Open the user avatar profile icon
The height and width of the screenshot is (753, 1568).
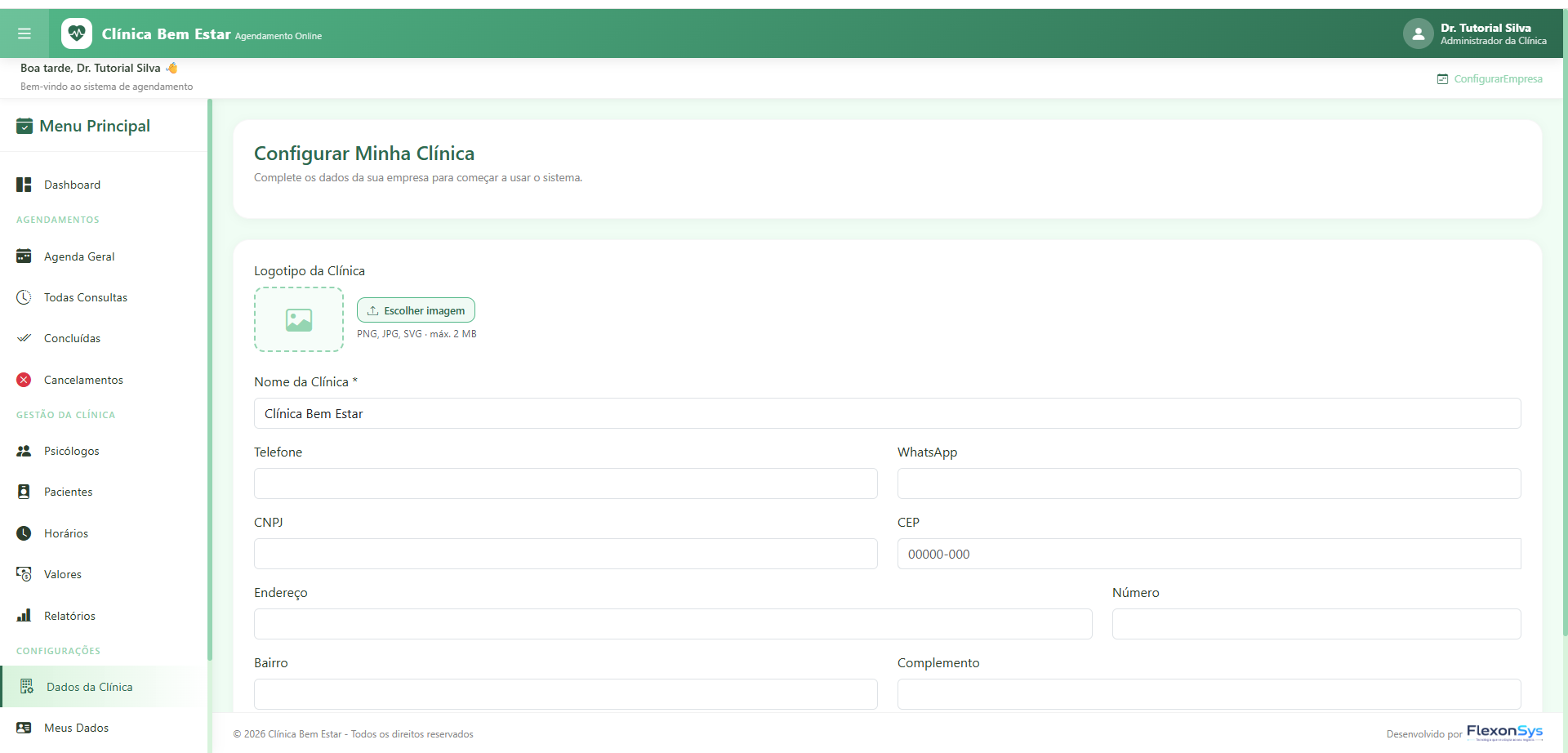(x=1418, y=33)
